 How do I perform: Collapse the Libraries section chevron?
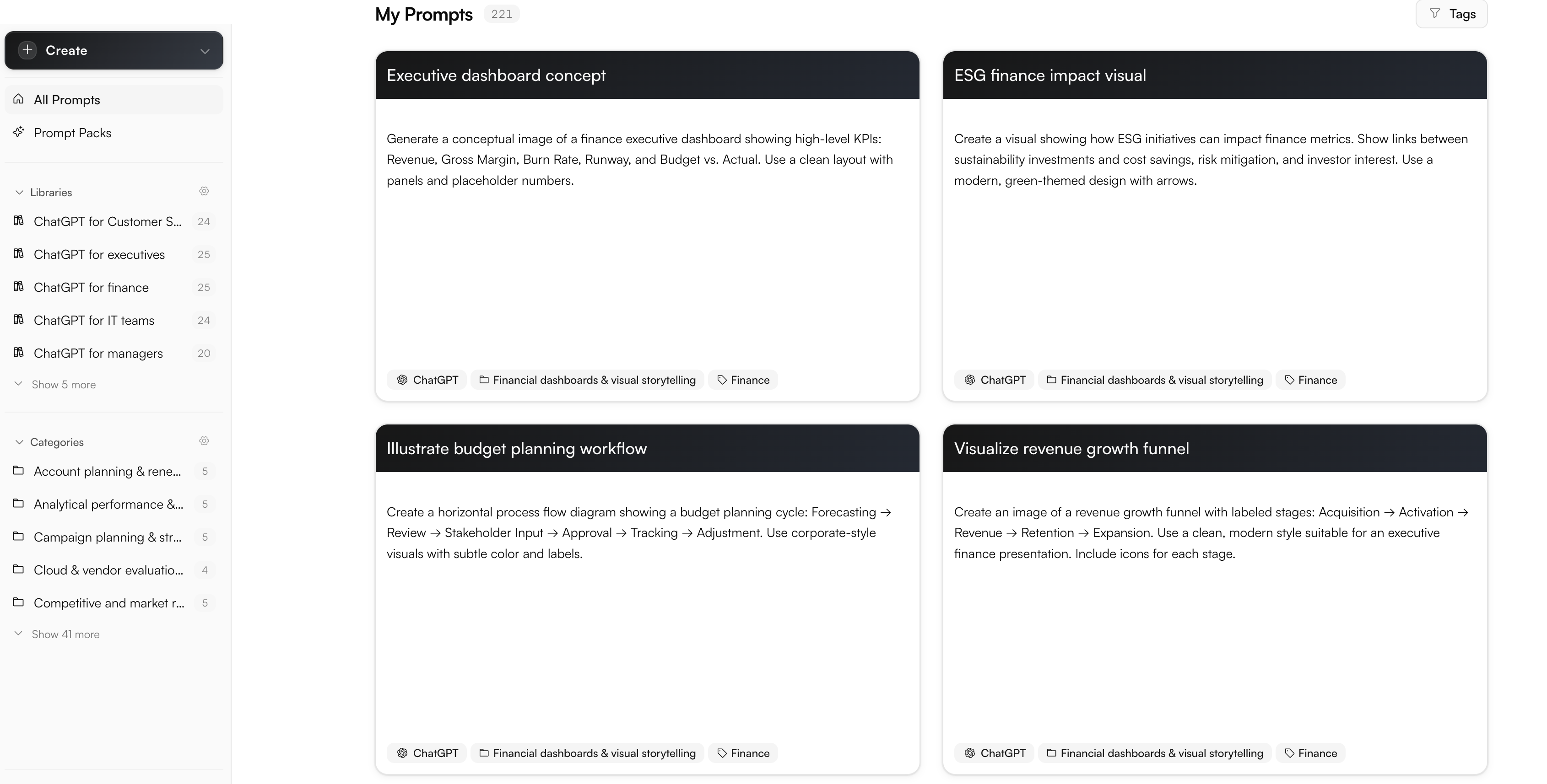coord(19,193)
